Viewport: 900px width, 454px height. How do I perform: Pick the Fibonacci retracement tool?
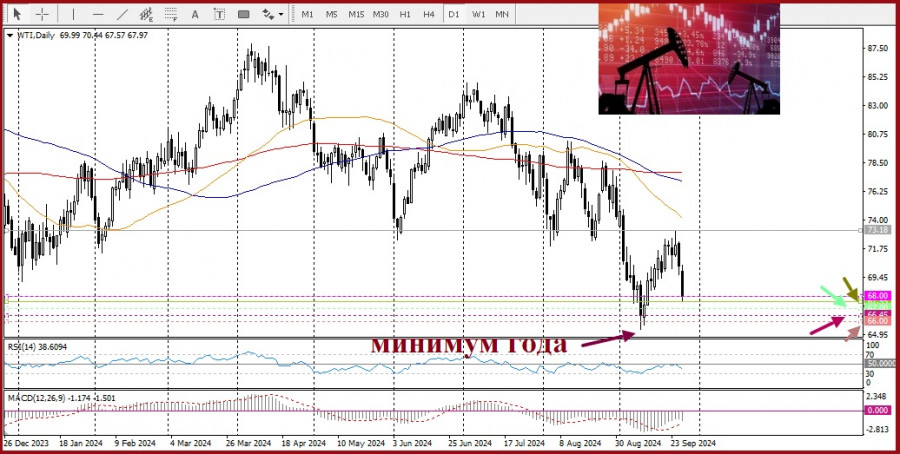pos(171,14)
